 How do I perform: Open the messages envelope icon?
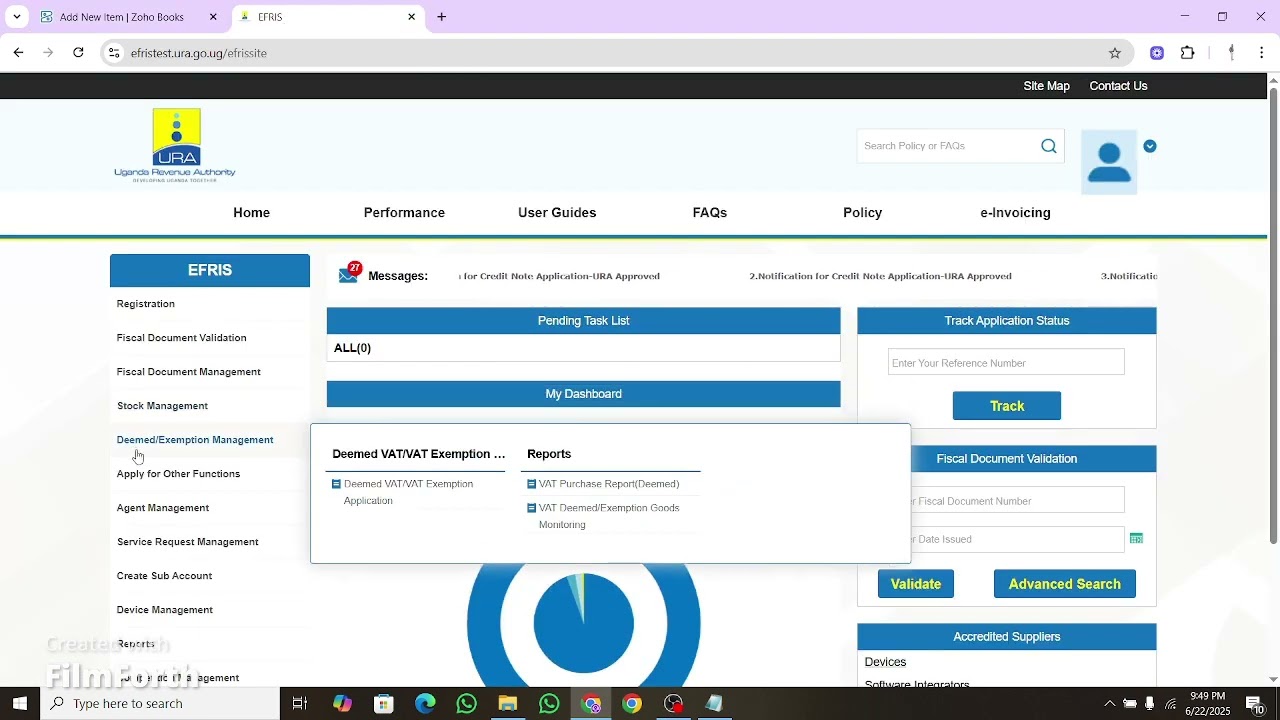point(349,274)
